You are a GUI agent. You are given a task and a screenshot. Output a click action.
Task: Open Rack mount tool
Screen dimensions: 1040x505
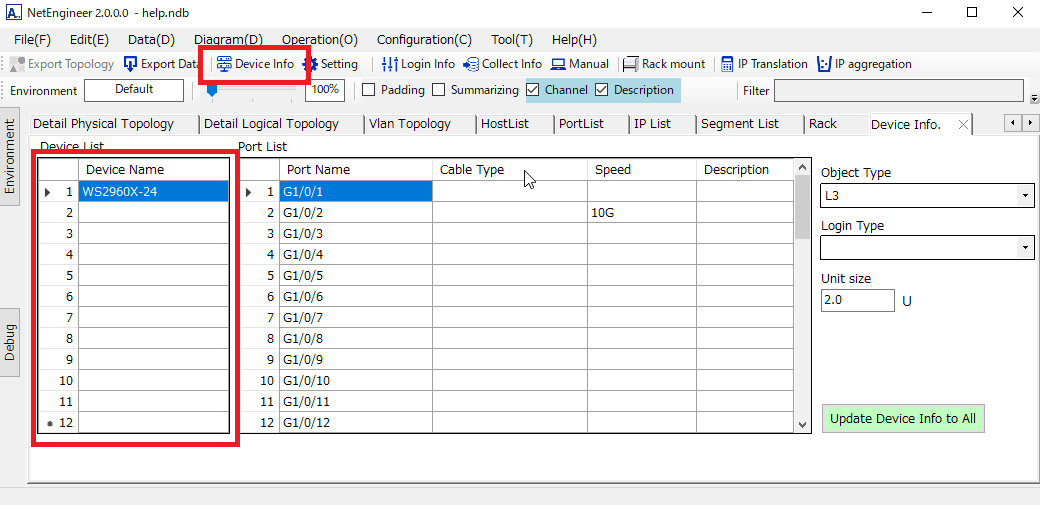[631, 64]
